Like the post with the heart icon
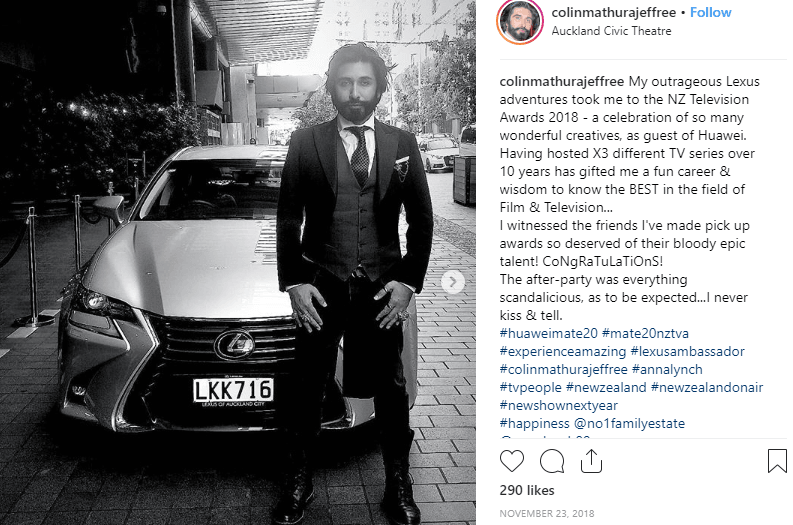Viewport: 793px width, 525px height. tap(512, 461)
